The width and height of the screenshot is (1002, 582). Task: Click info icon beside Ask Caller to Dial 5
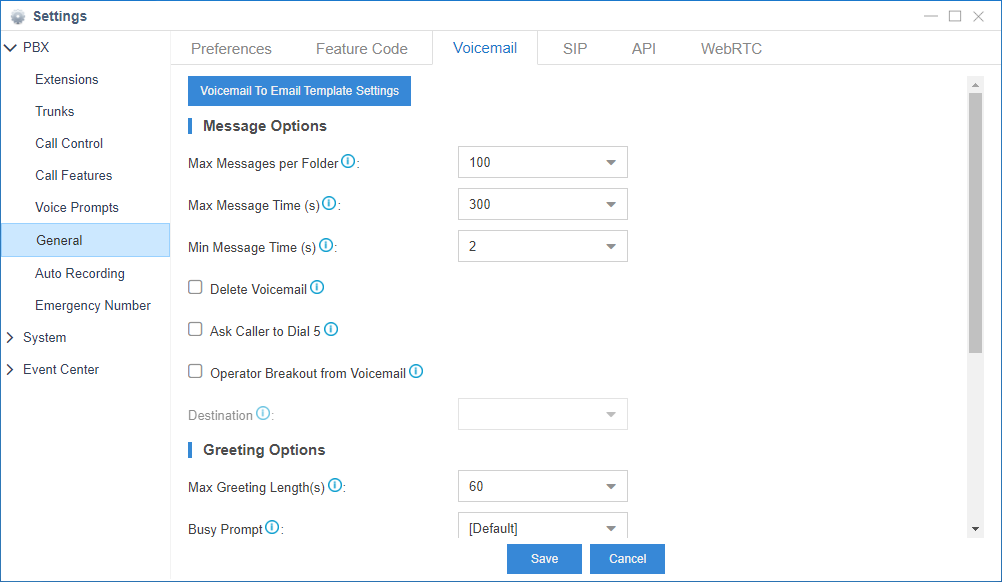[x=331, y=329]
